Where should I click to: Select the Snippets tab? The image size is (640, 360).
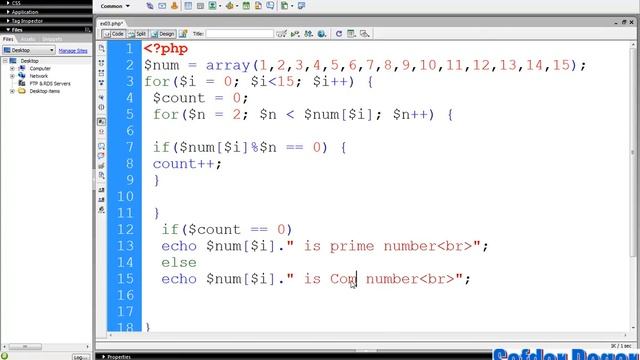[x=52, y=39]
